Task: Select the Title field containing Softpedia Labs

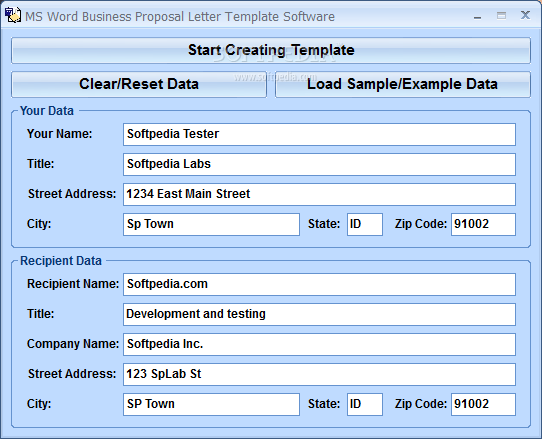Action: 319,164
